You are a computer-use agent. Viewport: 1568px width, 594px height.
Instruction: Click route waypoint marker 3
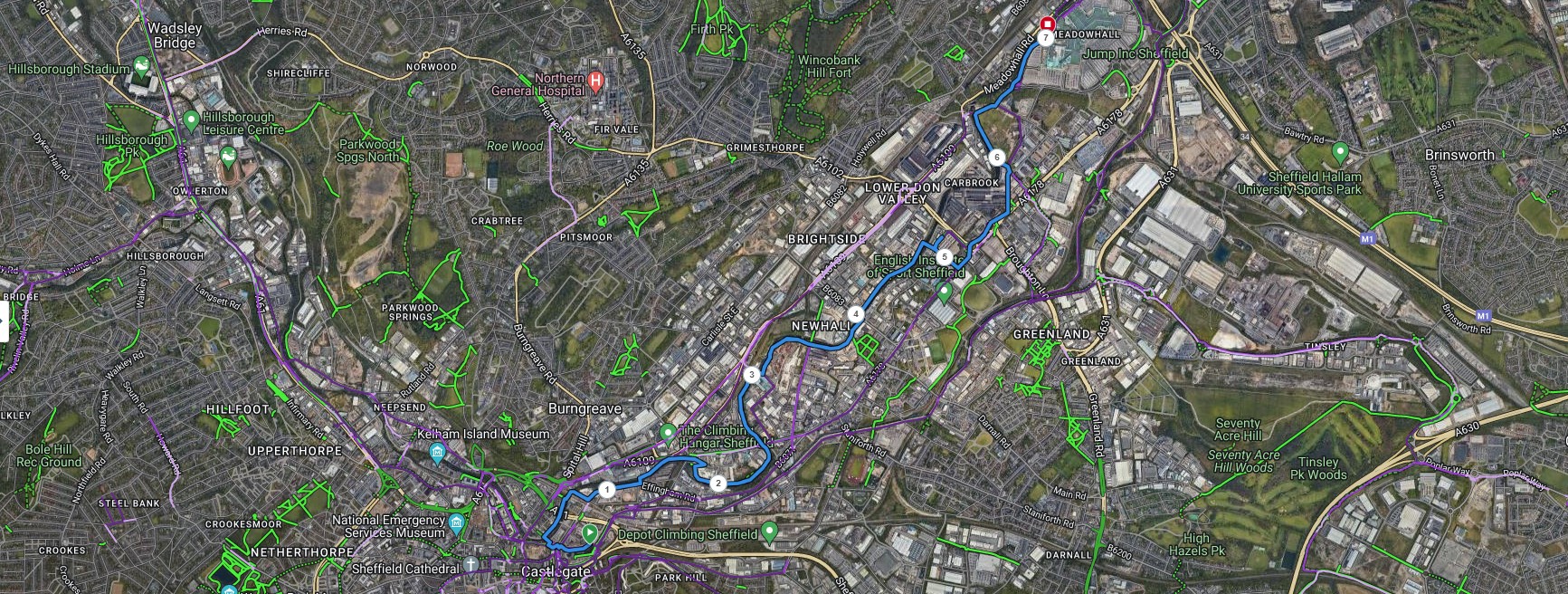point(751,374)
